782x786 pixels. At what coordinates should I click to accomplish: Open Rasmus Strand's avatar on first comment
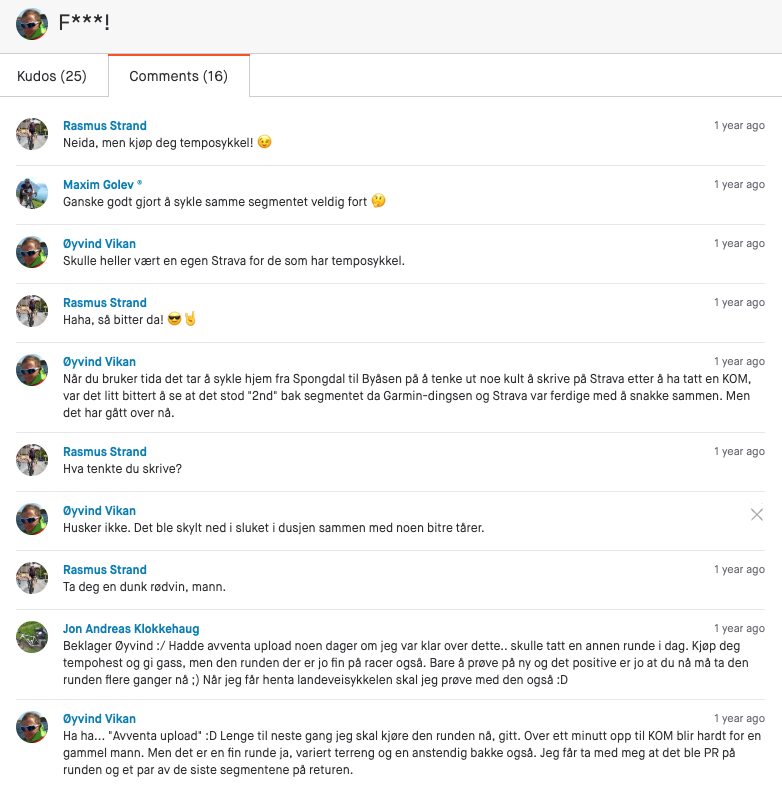point(32,134)
